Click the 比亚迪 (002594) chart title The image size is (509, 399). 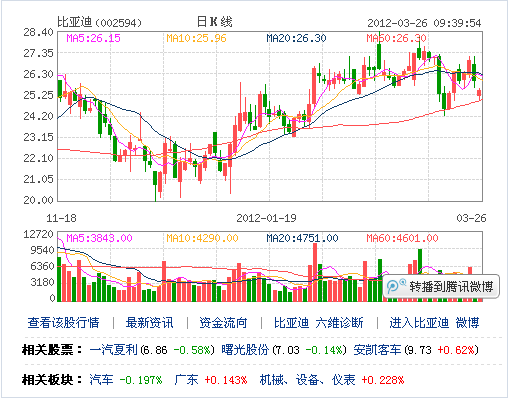pyautogui.click(x=100, y=22)
